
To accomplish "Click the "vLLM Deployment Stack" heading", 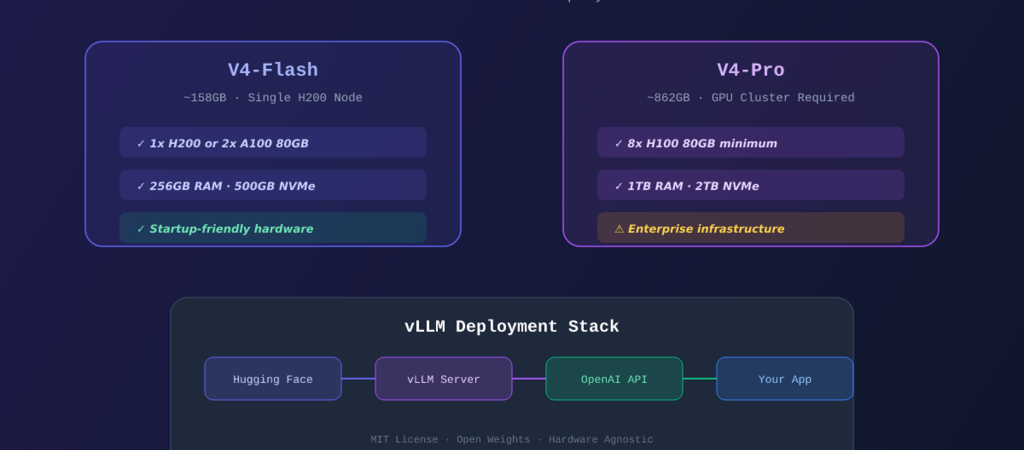I will point(512,327).
